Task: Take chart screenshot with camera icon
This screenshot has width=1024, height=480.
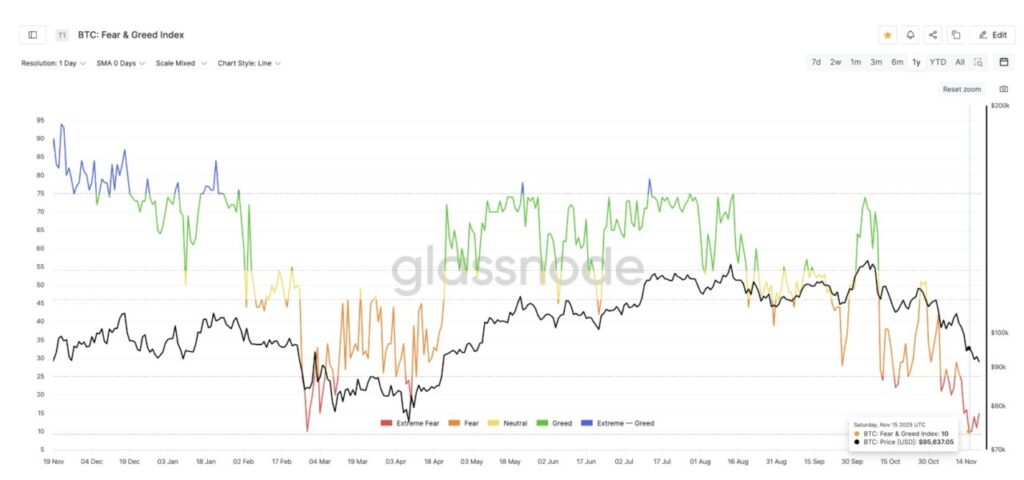Action: click(1003, 89)
